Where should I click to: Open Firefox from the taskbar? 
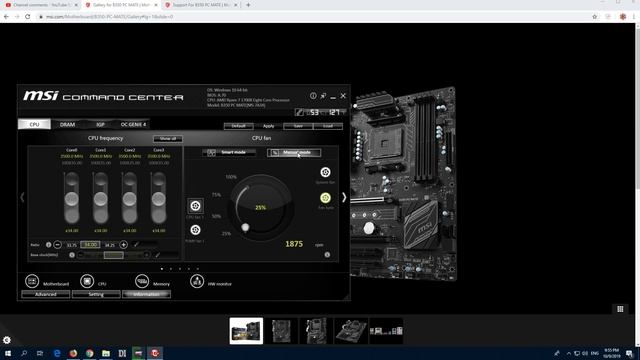73,353
